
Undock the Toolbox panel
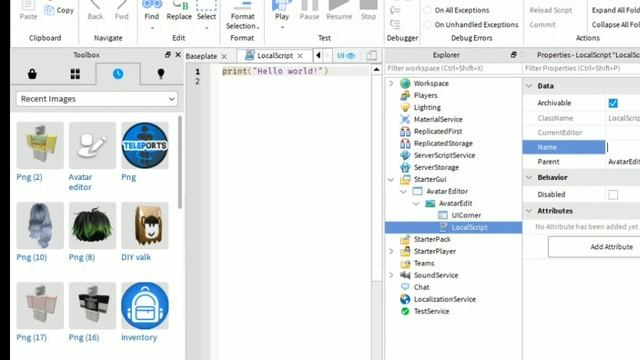click(x=168, y=55)
